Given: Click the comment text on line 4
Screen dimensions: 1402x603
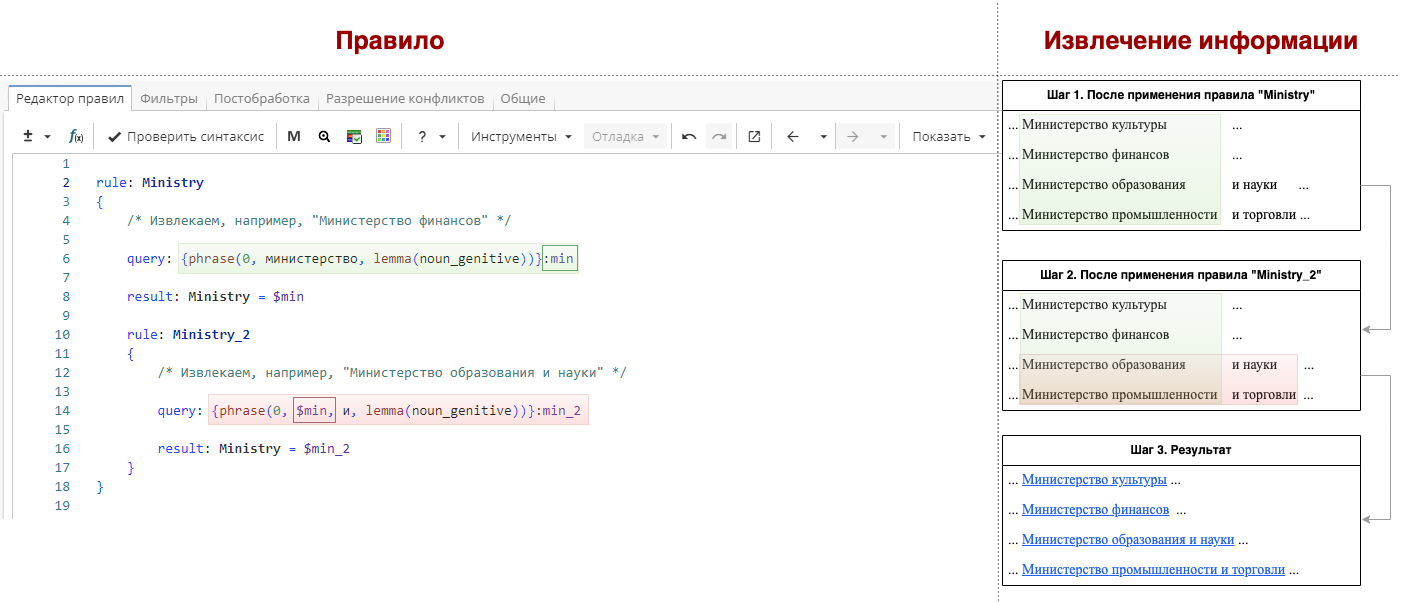Looking at the screenshot, I should click(319, 221).
